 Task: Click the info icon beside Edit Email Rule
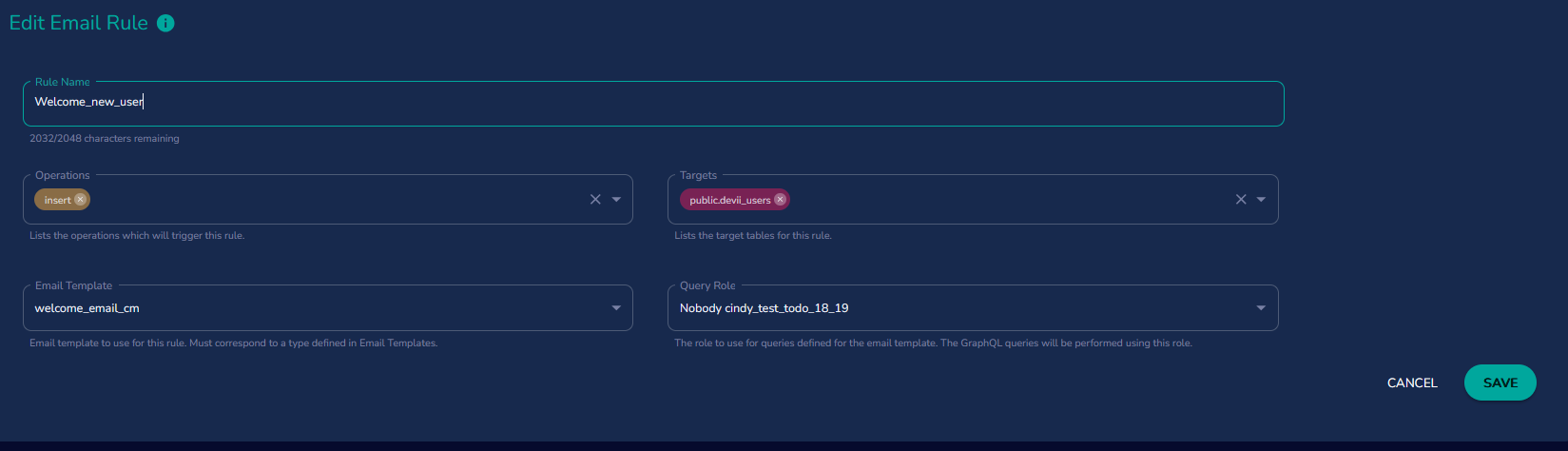[165, 23]
